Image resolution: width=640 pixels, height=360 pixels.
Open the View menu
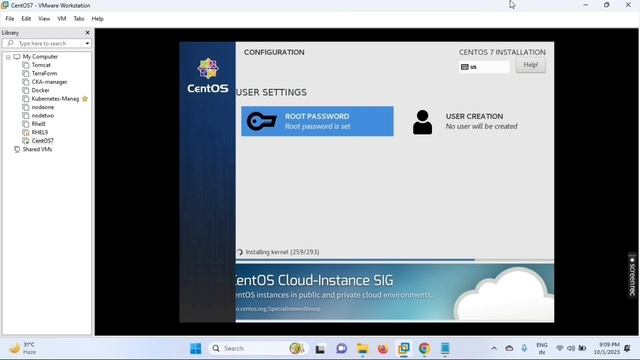(44, 19)
